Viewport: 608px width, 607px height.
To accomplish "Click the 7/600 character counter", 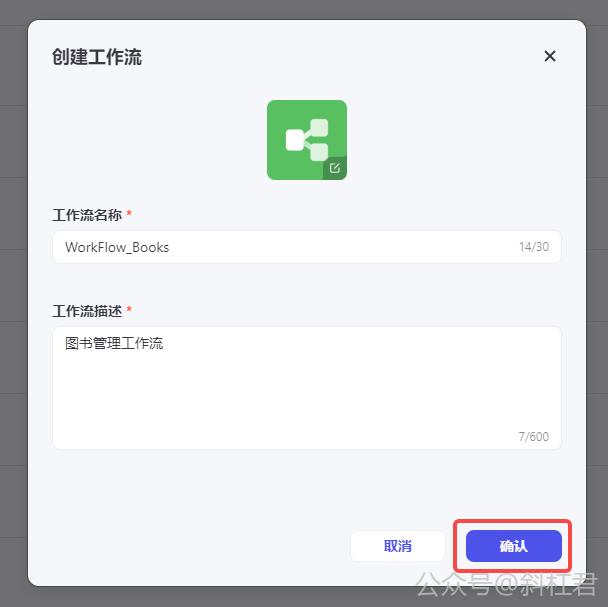I will [534, 437].
